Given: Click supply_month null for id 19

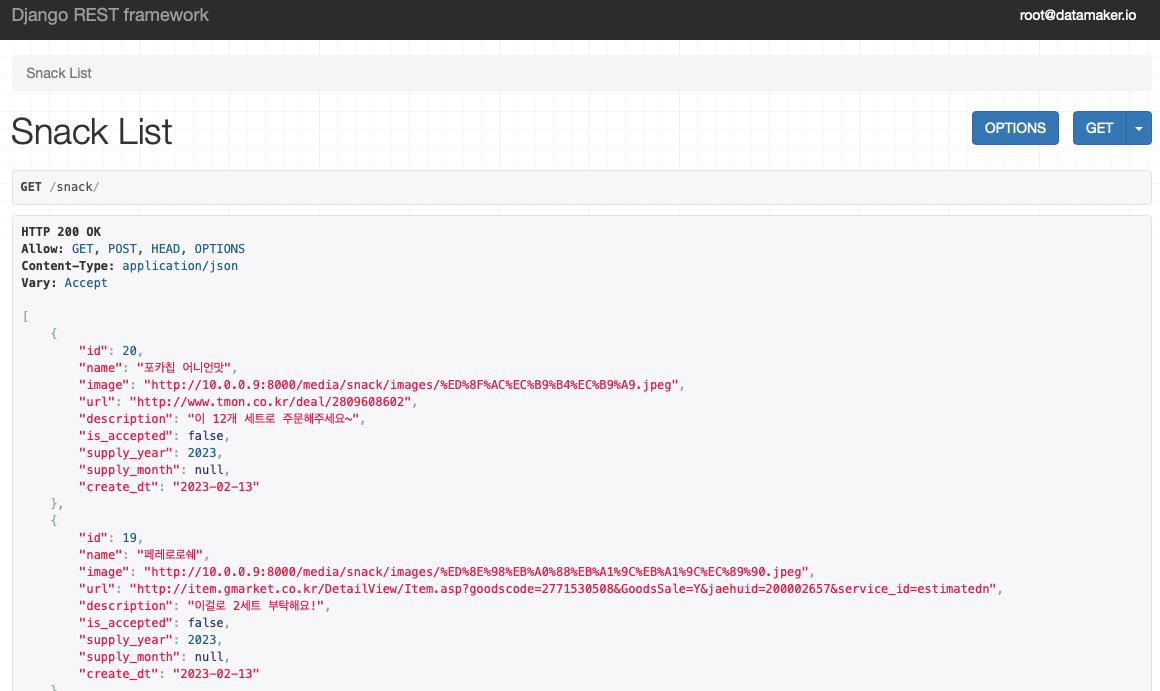Looking at the screenshot, I should coord(209,657).
